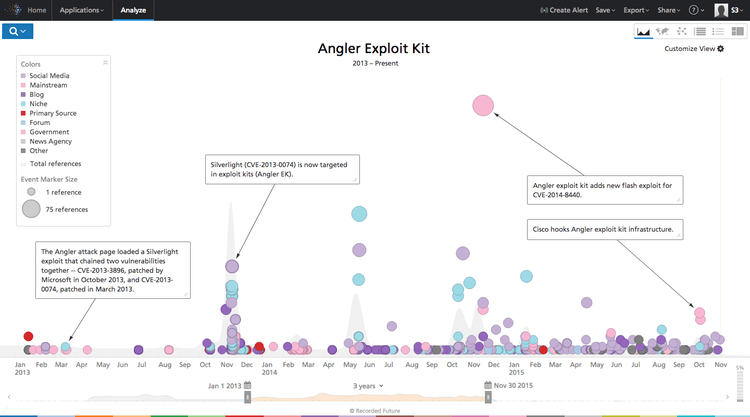Go to the Home tab
The image size is (750, 417).
click(x=36, y=10)
